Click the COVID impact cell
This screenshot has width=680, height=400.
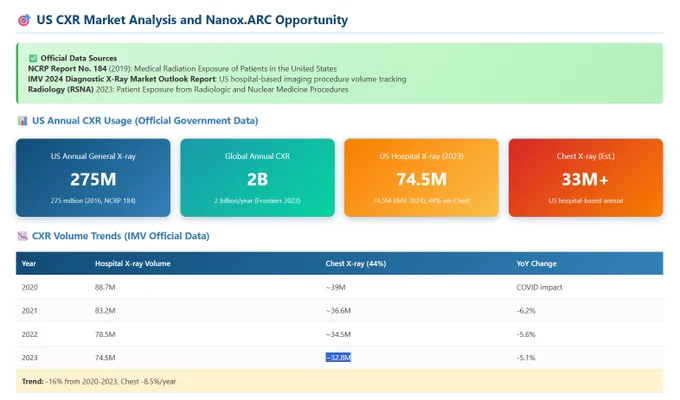[x=539, y=287]
